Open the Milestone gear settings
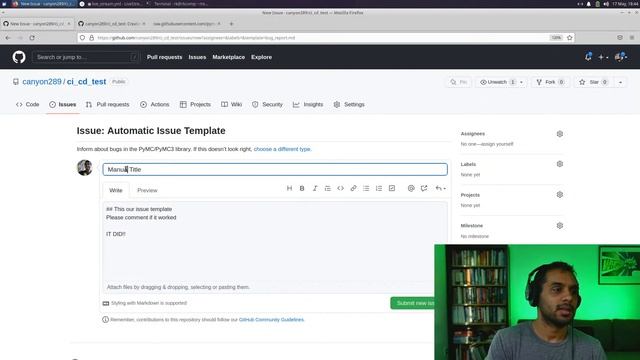 click(x=560, y=225)
